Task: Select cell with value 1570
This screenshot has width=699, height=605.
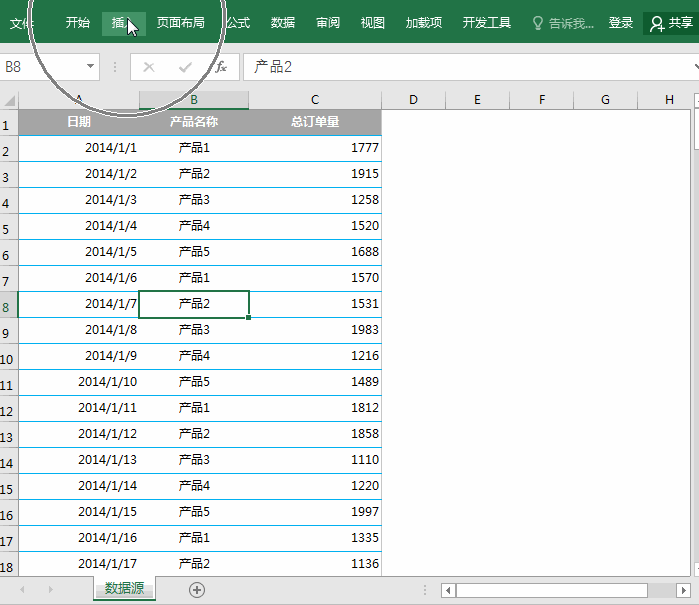Action: pos(315,278)
